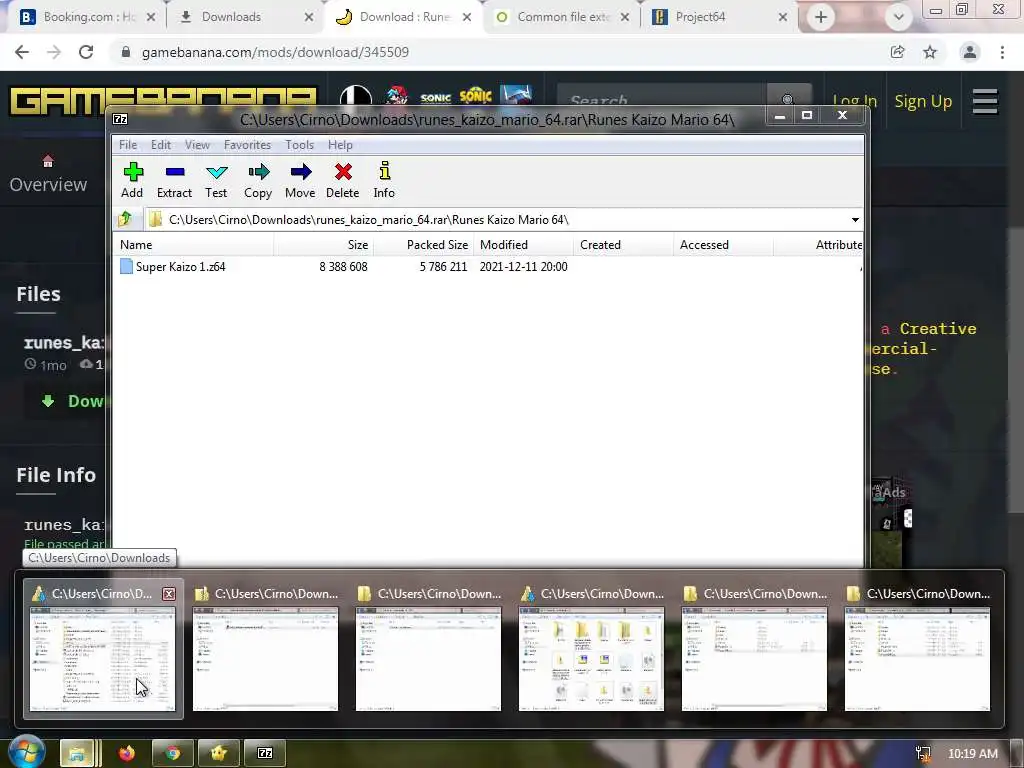Reload the GameBanana page

tap(86, 52)
